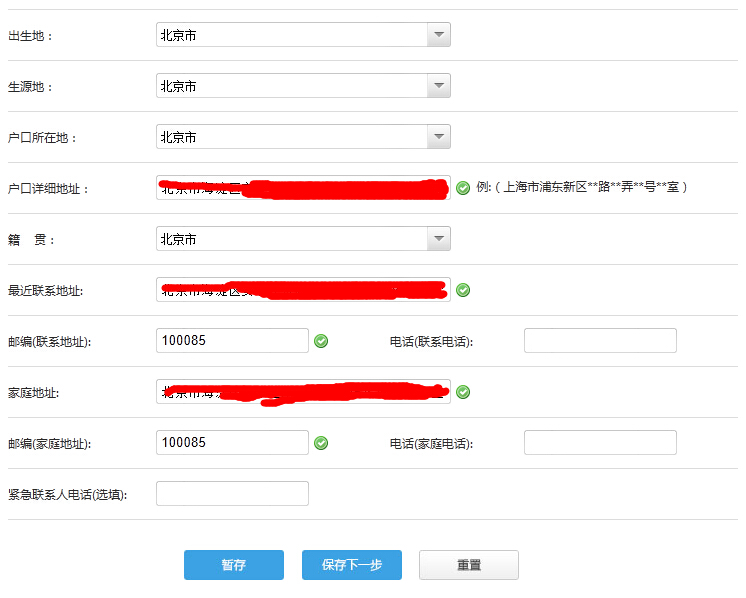Expand the 籍贯 dropdown selector
Viewport: 746px width, 598px height.
pos(438,239)
